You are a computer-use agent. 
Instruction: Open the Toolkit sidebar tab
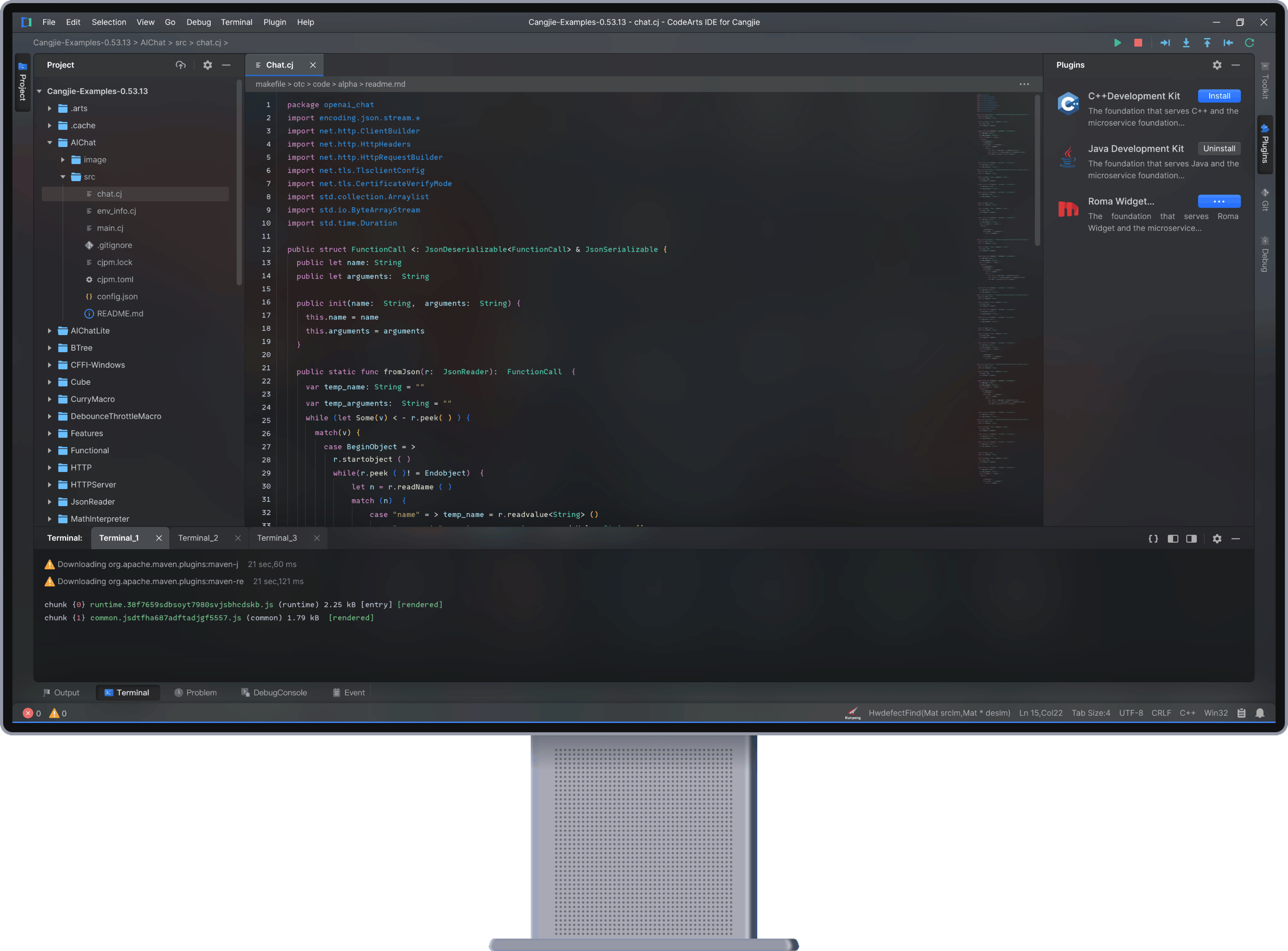[x=1265, y=81]
